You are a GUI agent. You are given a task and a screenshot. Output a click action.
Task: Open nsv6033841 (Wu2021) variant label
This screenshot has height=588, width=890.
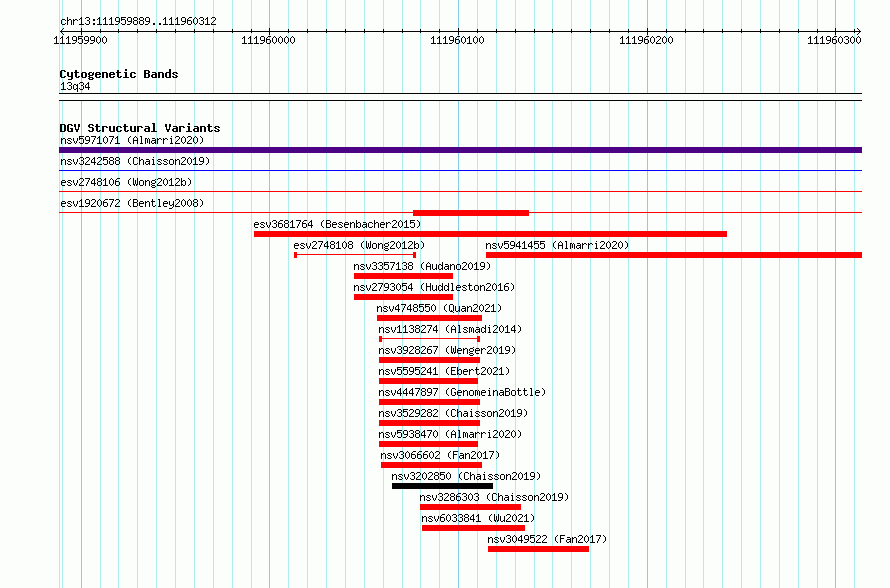478,518
